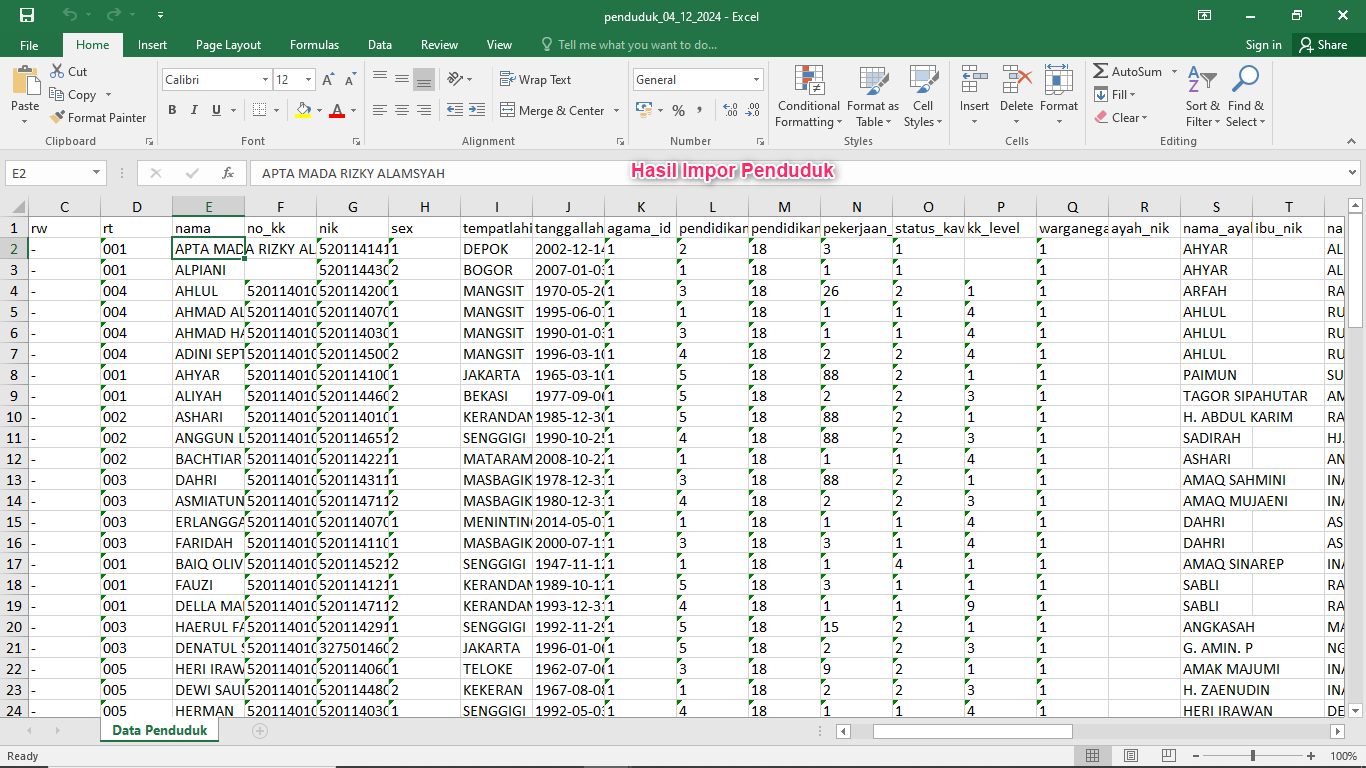The image size is (1366, 768).
Task: Open the General number format dropdown
Action: [x=757, y=79]
